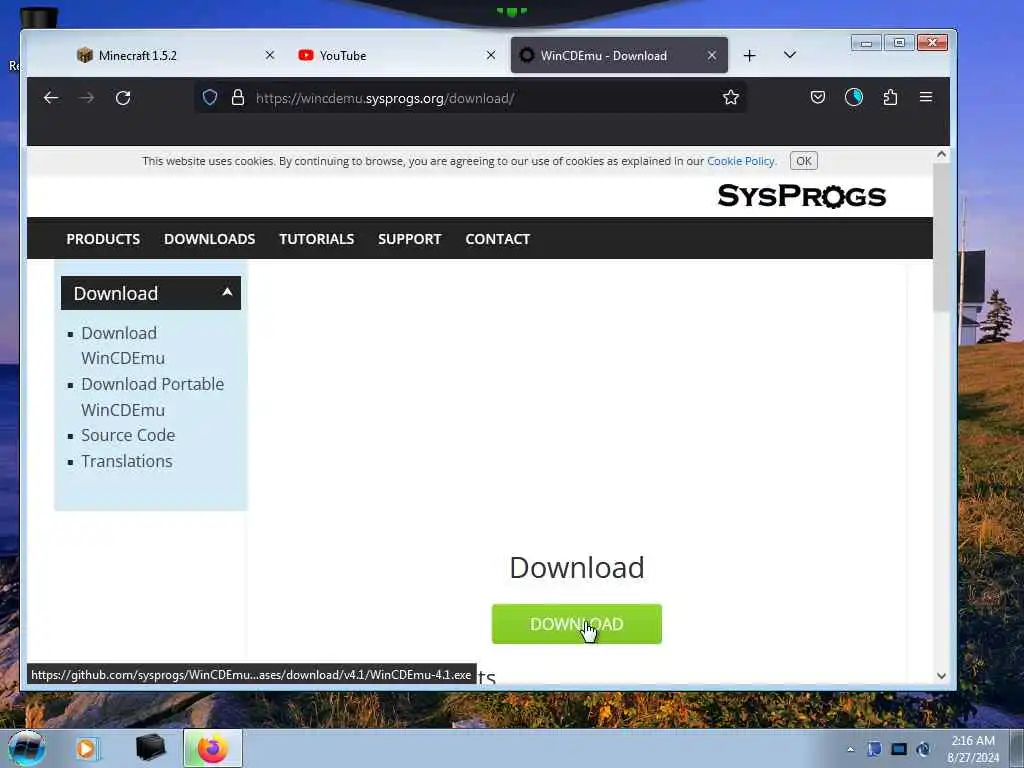
Task: View site security via the padlock icon
Action: pos(238,98)
